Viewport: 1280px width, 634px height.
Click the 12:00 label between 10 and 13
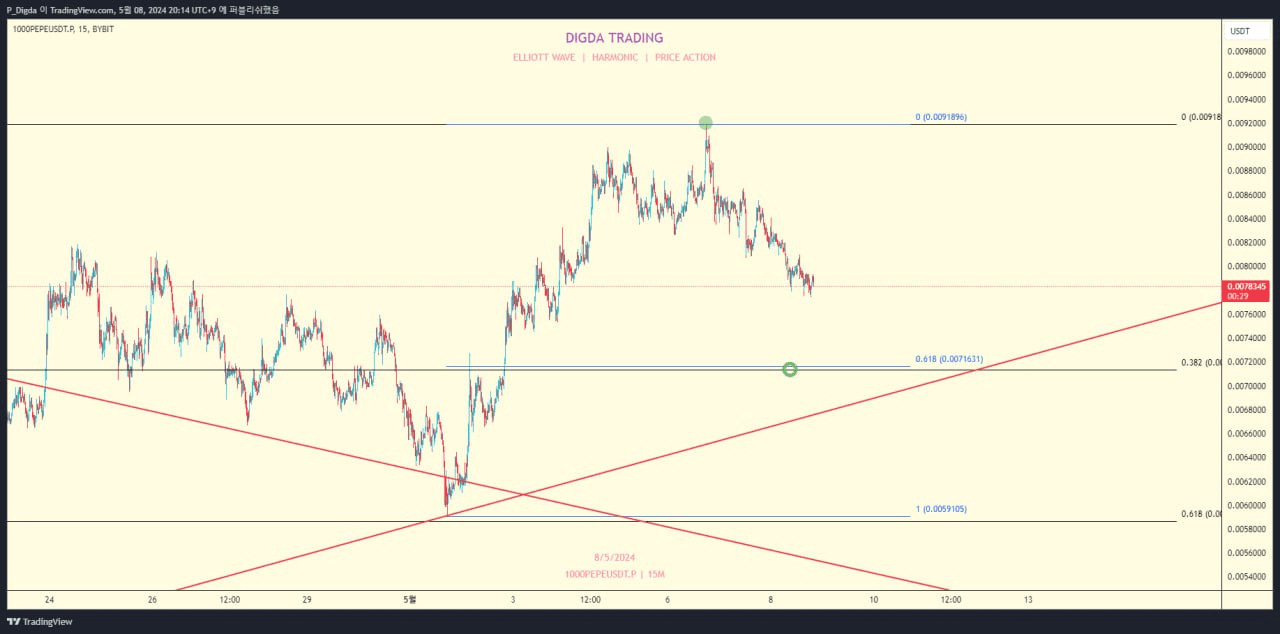[x=951, y=600]
